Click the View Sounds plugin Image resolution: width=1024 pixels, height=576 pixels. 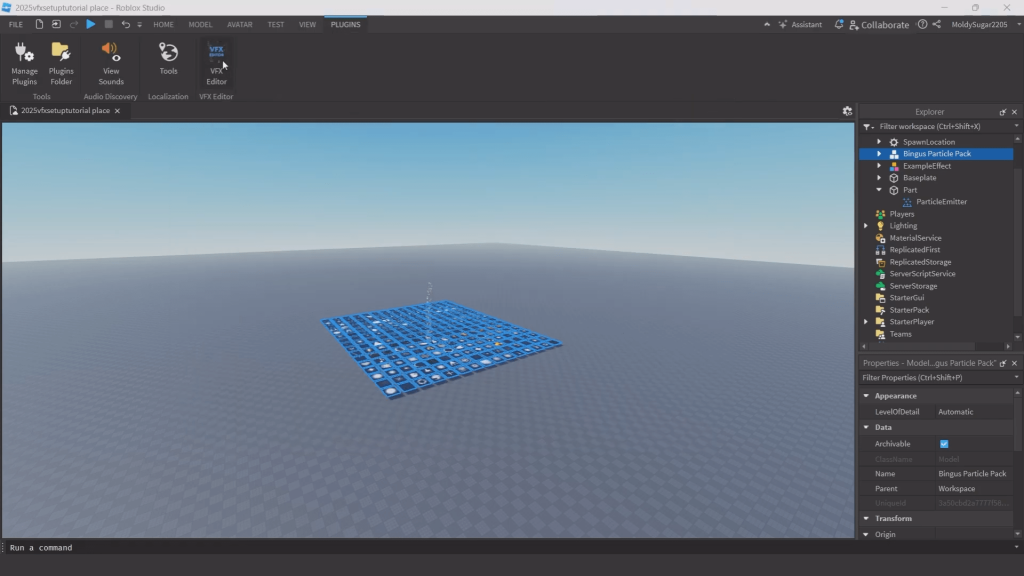pos(110,63)
